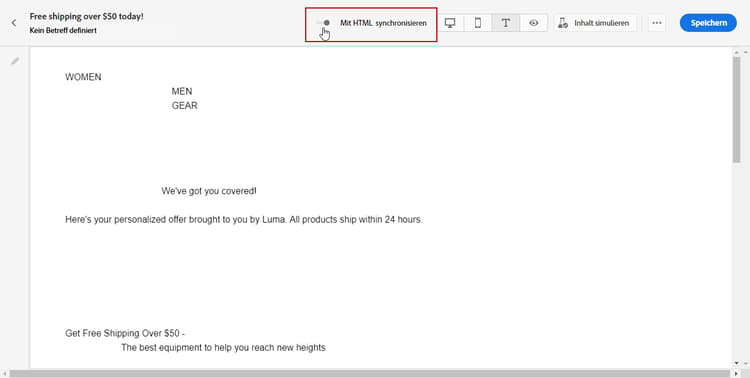750x378 pixels.
Task: Select the plain text view icon
Action: [x=506, y=22]
